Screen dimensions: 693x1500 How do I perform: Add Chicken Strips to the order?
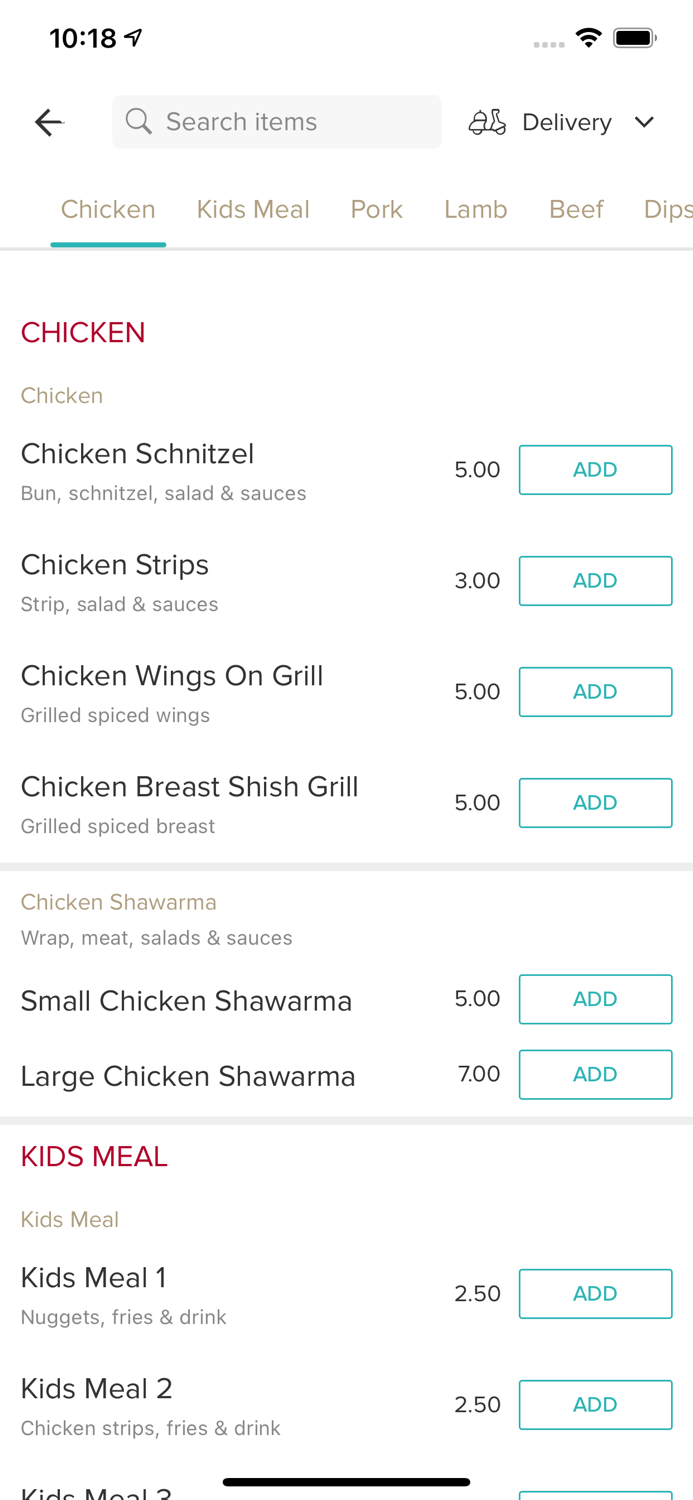pyautogui.click(x=595, y=580)
